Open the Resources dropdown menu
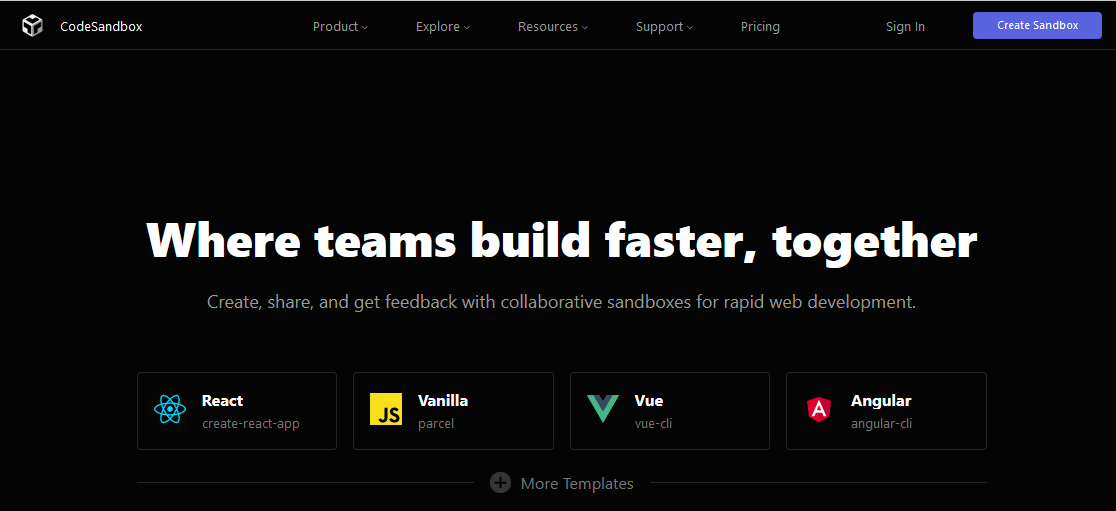Screen dimensions: 1116x511 tap(553, 27)
